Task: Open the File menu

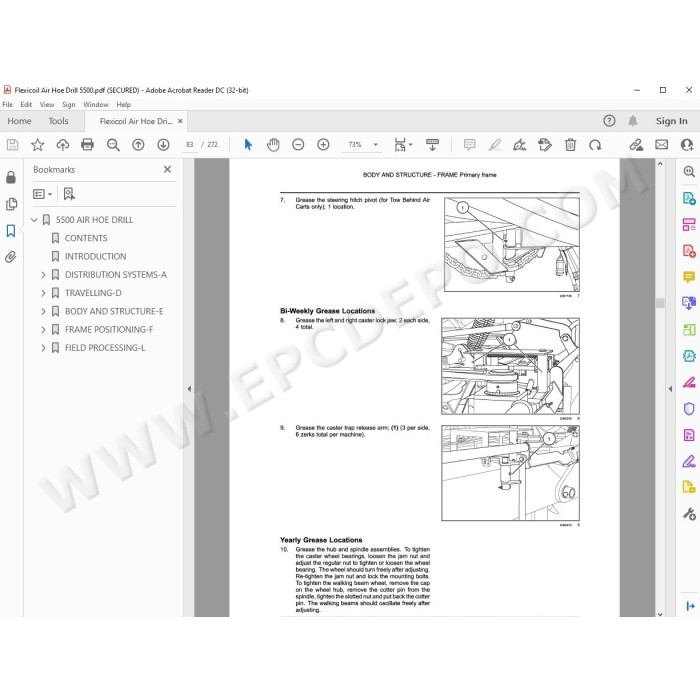Action: tap(8, 104)
